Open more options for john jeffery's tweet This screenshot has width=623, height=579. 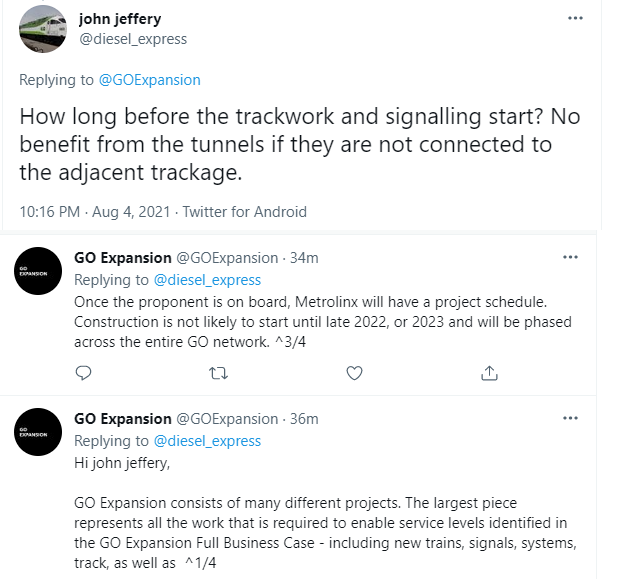[x=575, y=18]
